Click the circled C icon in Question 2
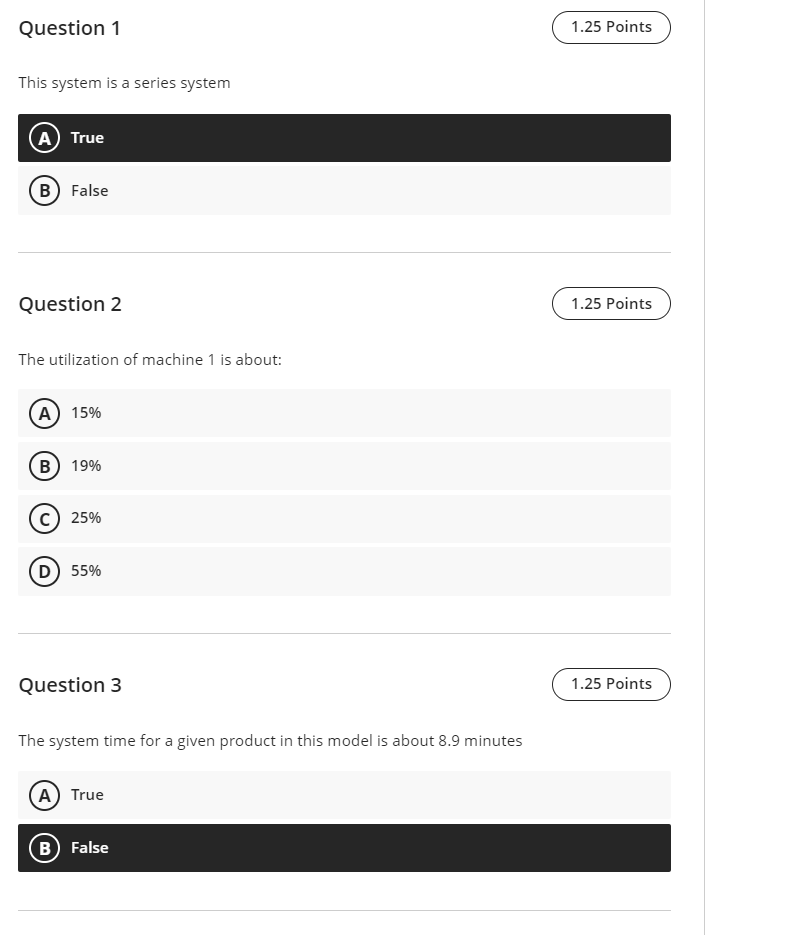This screenshot has height=935, width=798. [43, 518]
